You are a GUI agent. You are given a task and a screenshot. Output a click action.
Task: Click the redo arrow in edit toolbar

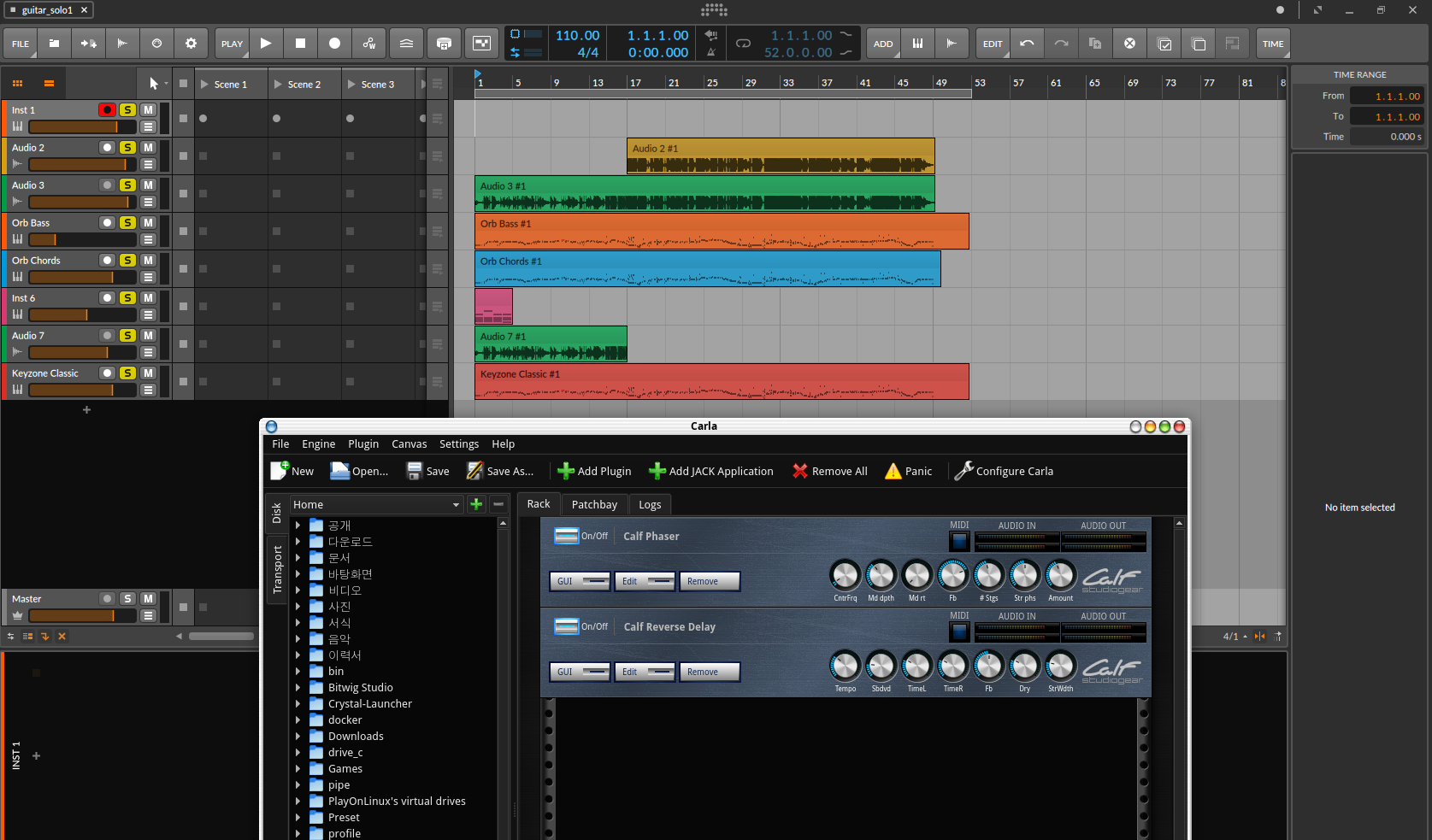click(1061, 44)
